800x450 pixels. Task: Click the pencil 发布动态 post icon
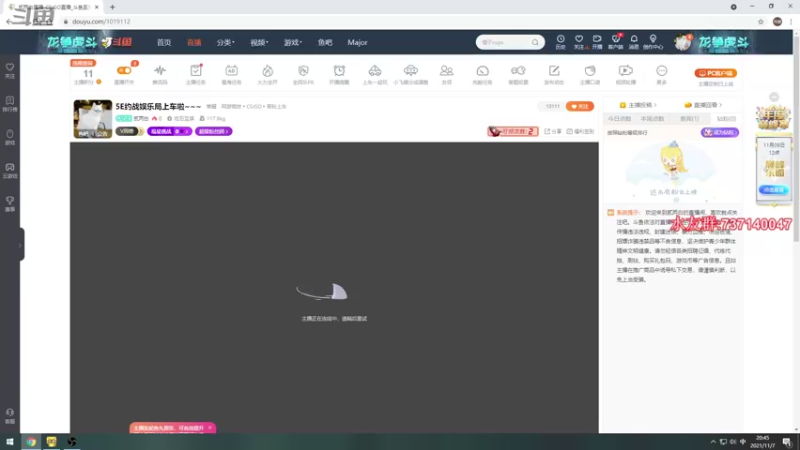coord(554,71)
